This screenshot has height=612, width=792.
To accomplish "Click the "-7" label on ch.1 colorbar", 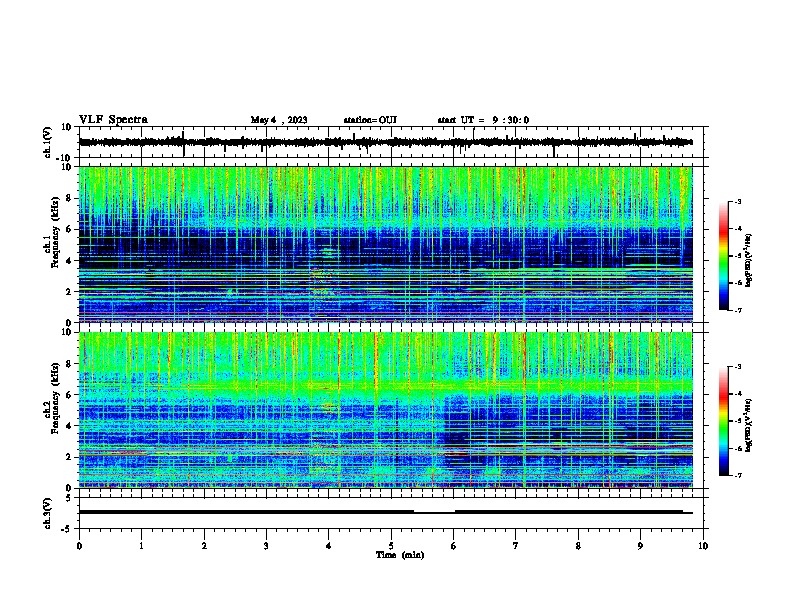I will point(737,310).
